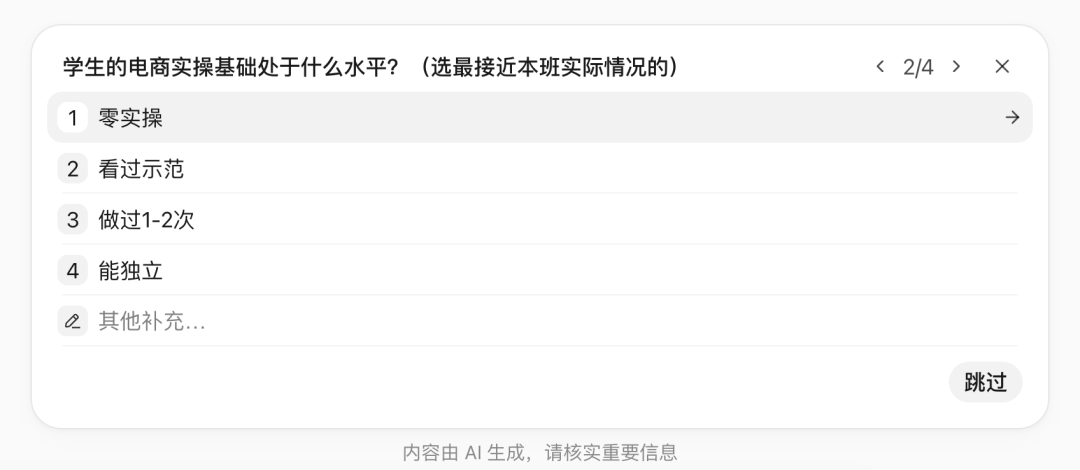Select 能独立 as the answer
The image size is (1080, 470).
point(540,270)
